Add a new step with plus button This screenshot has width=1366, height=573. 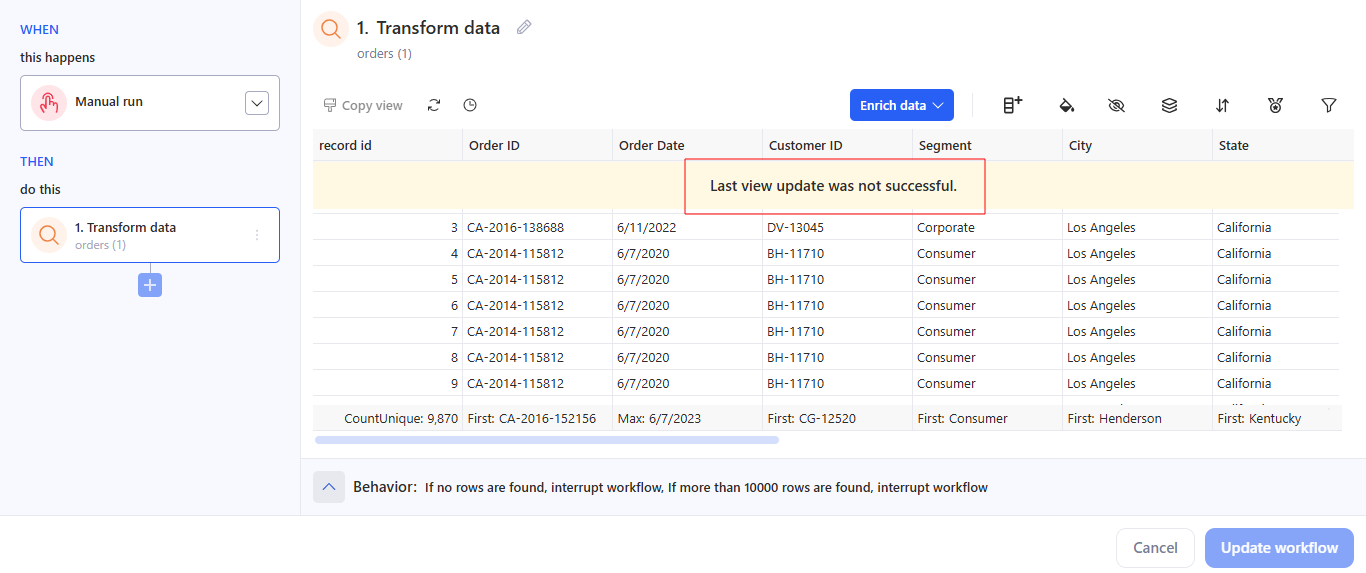coord(150,285)
